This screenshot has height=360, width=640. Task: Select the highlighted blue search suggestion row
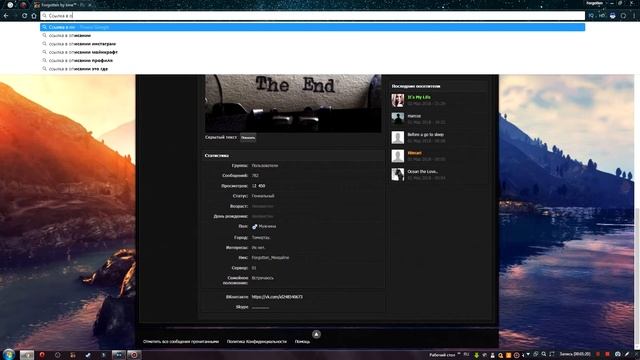click(x=313, y=27)
